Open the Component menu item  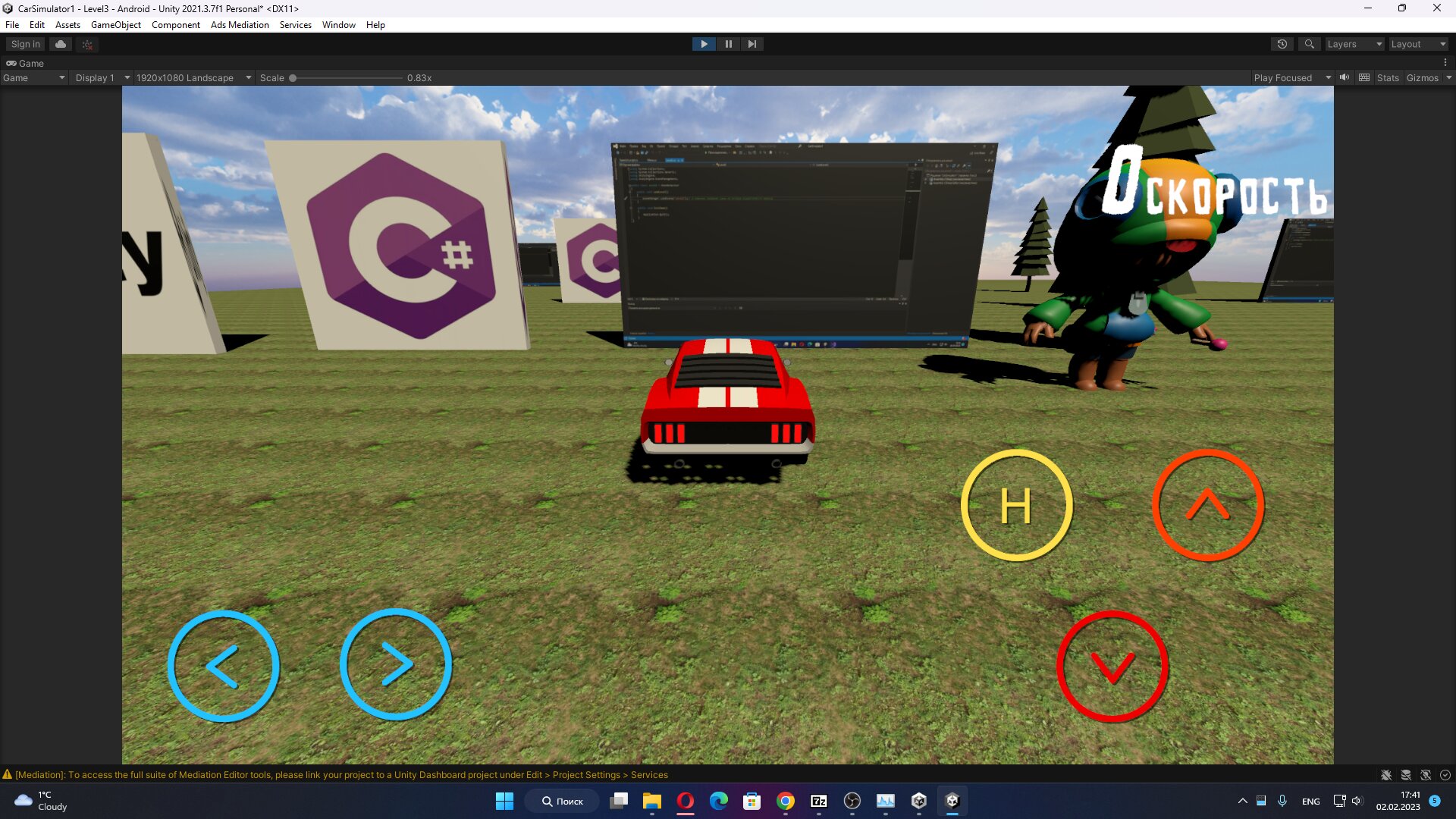[x=176, y=25]
